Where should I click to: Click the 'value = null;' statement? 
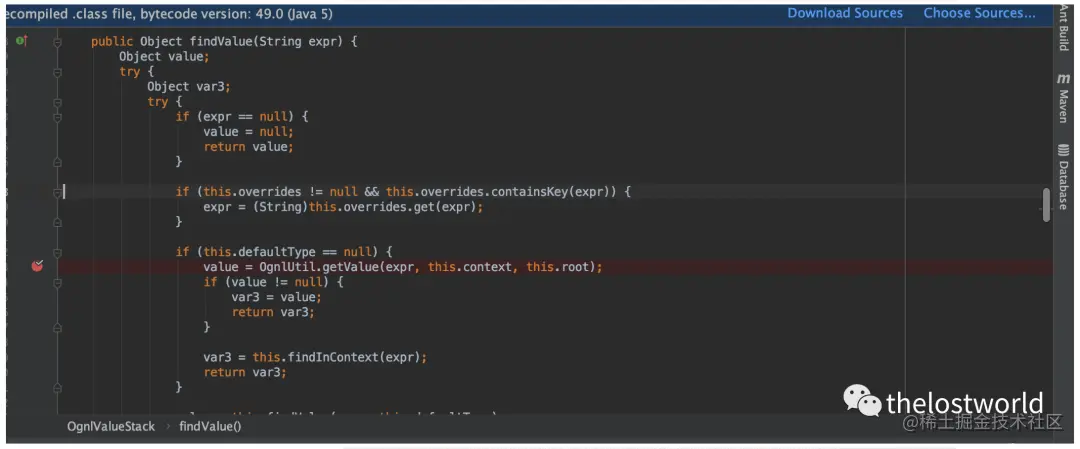[248, 132]
